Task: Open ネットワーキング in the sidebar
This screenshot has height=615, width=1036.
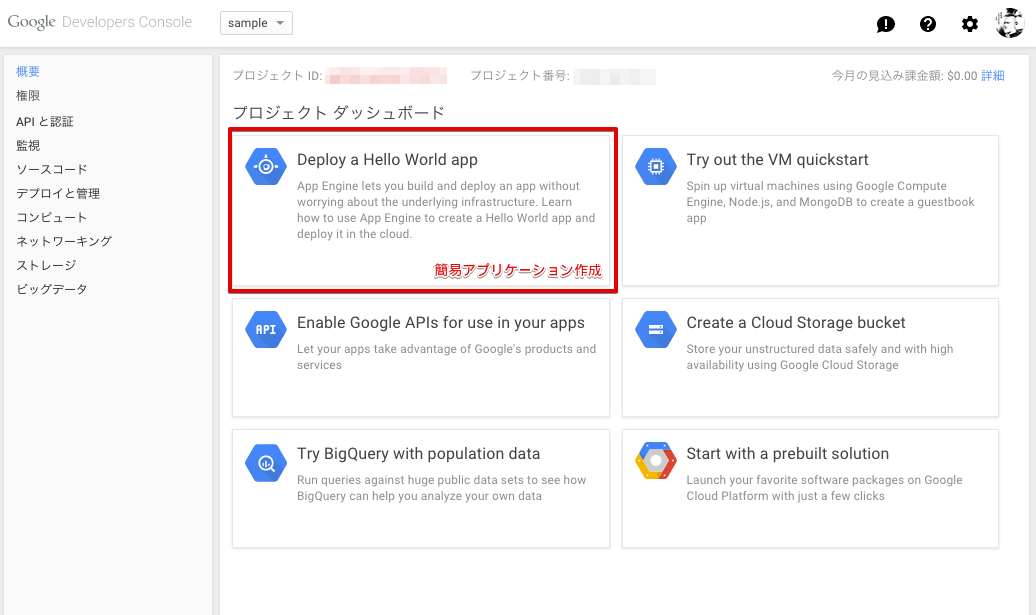Action: [64, 241]
